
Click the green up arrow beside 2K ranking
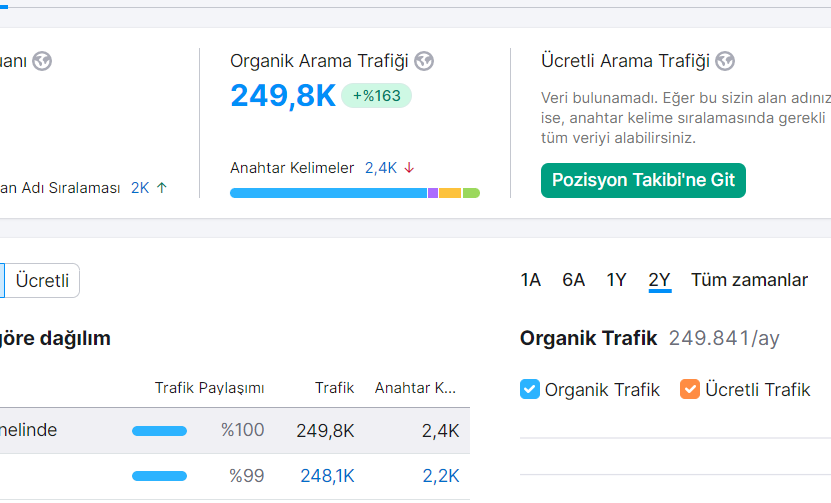coord(162,188)
